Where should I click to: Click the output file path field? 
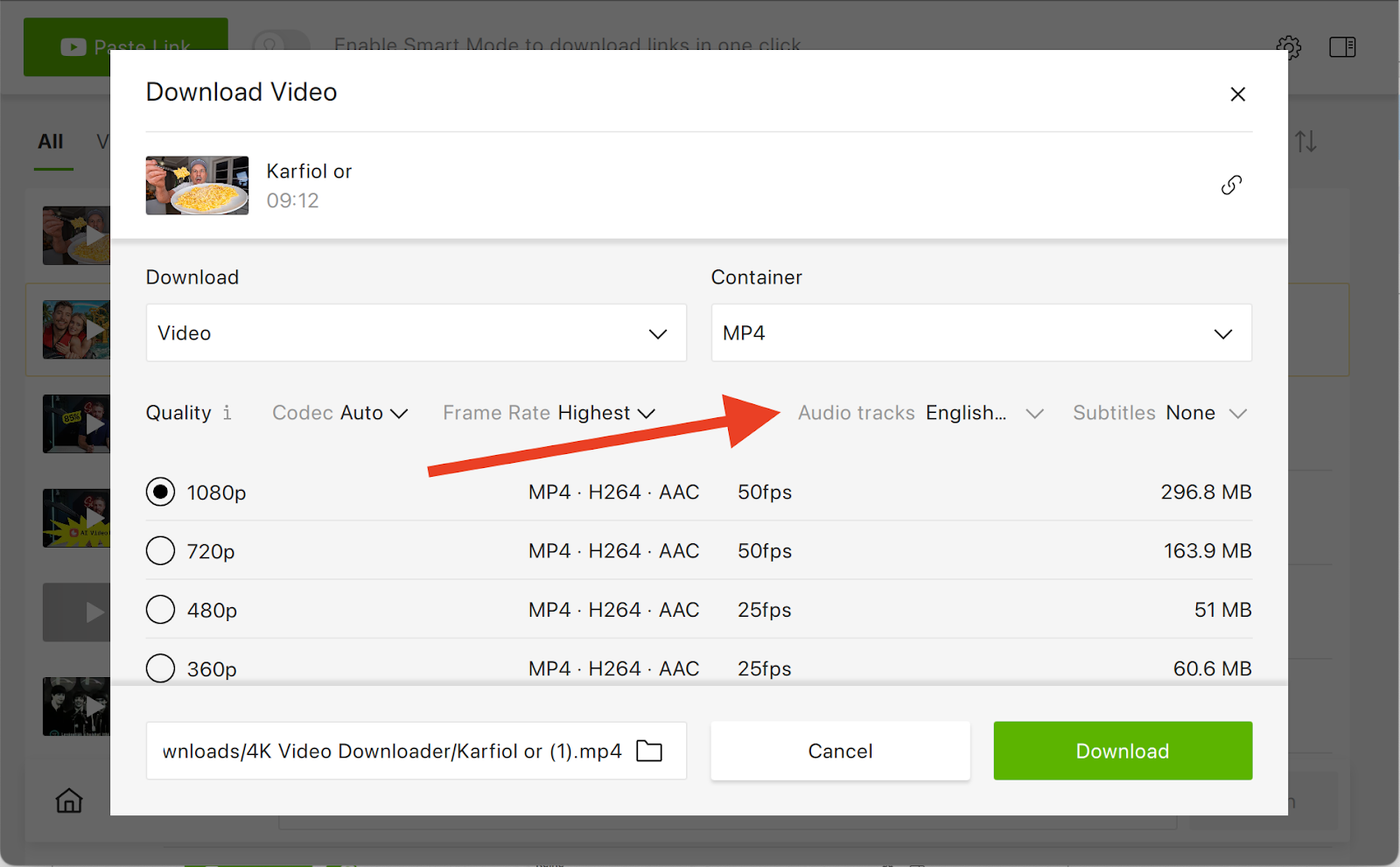pyautogui.click(x=416, y=751)
